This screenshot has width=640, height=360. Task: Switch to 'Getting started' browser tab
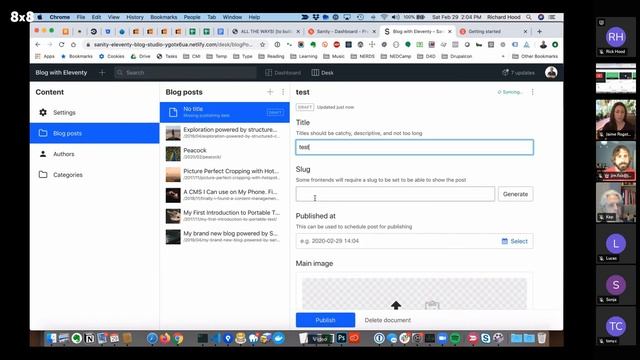click(x=493, y=31)
